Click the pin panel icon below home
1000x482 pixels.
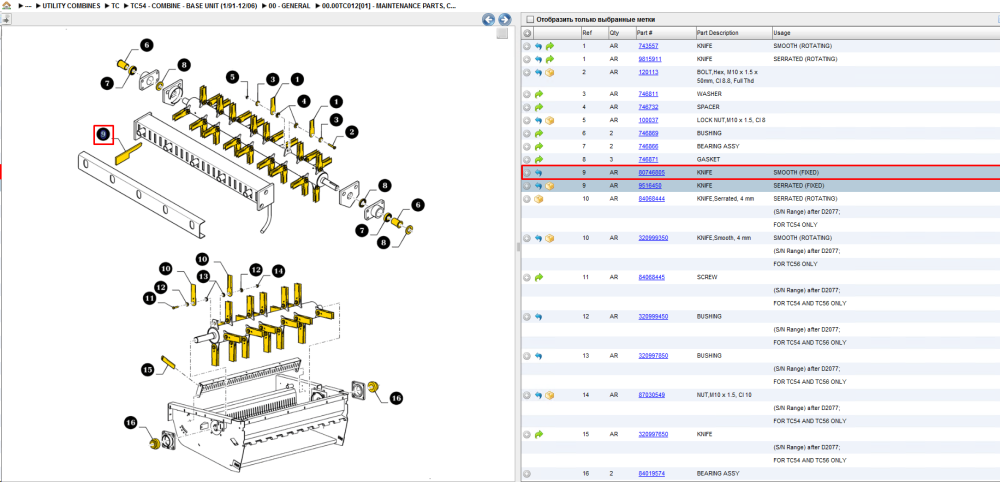[6, 19]
